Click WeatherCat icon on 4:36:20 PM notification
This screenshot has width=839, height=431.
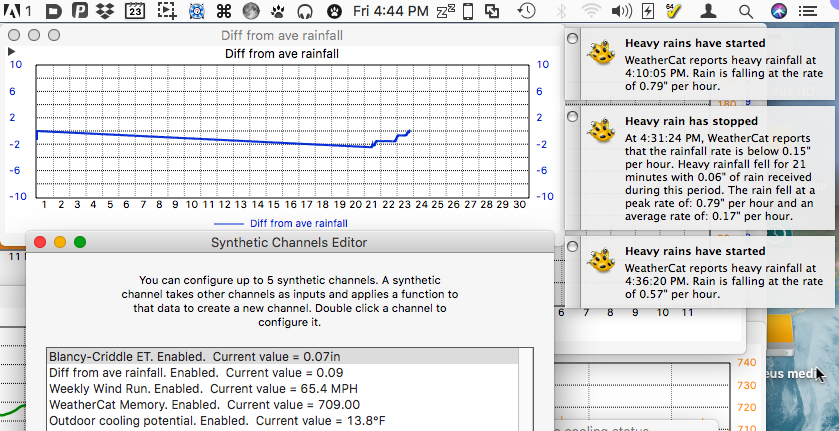[601, 260]
